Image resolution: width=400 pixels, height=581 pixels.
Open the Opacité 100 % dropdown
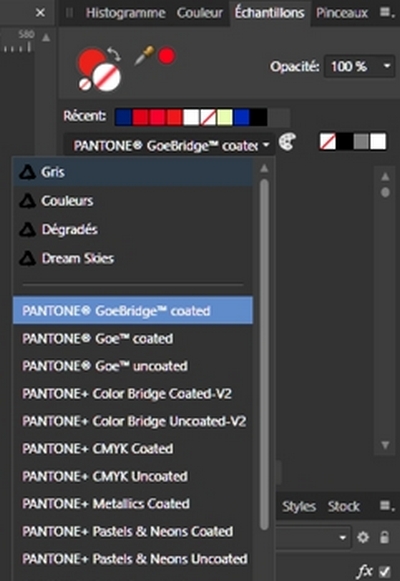[359, 66]
